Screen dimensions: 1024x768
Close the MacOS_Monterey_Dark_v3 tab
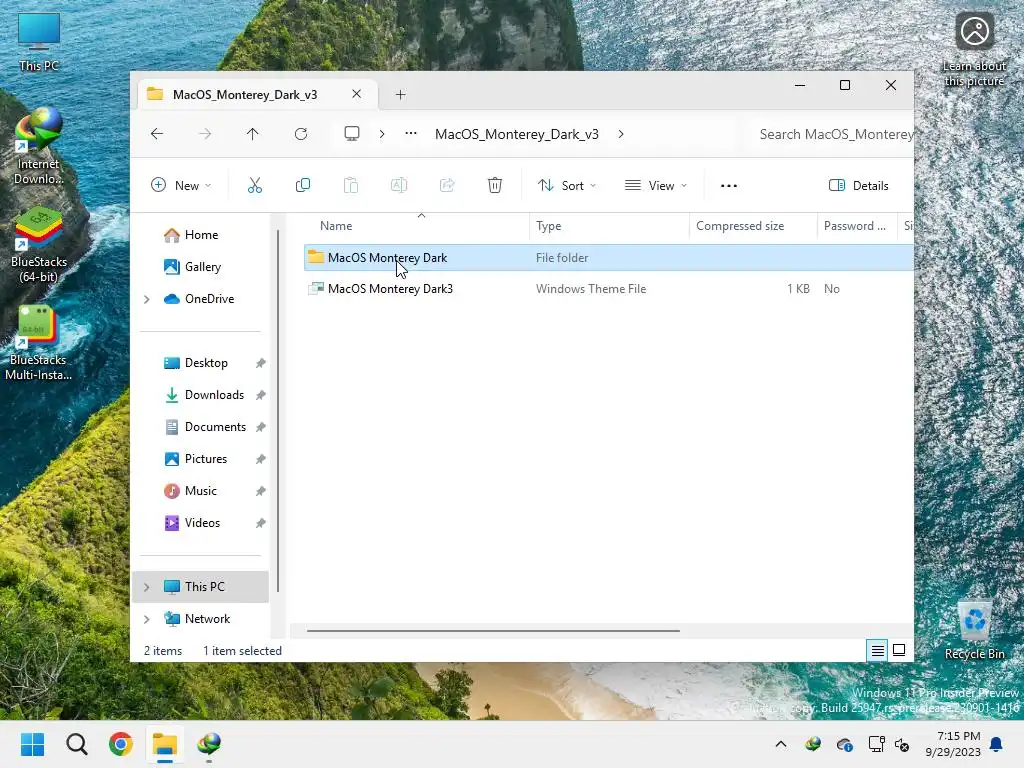click(x=357, y=94)
